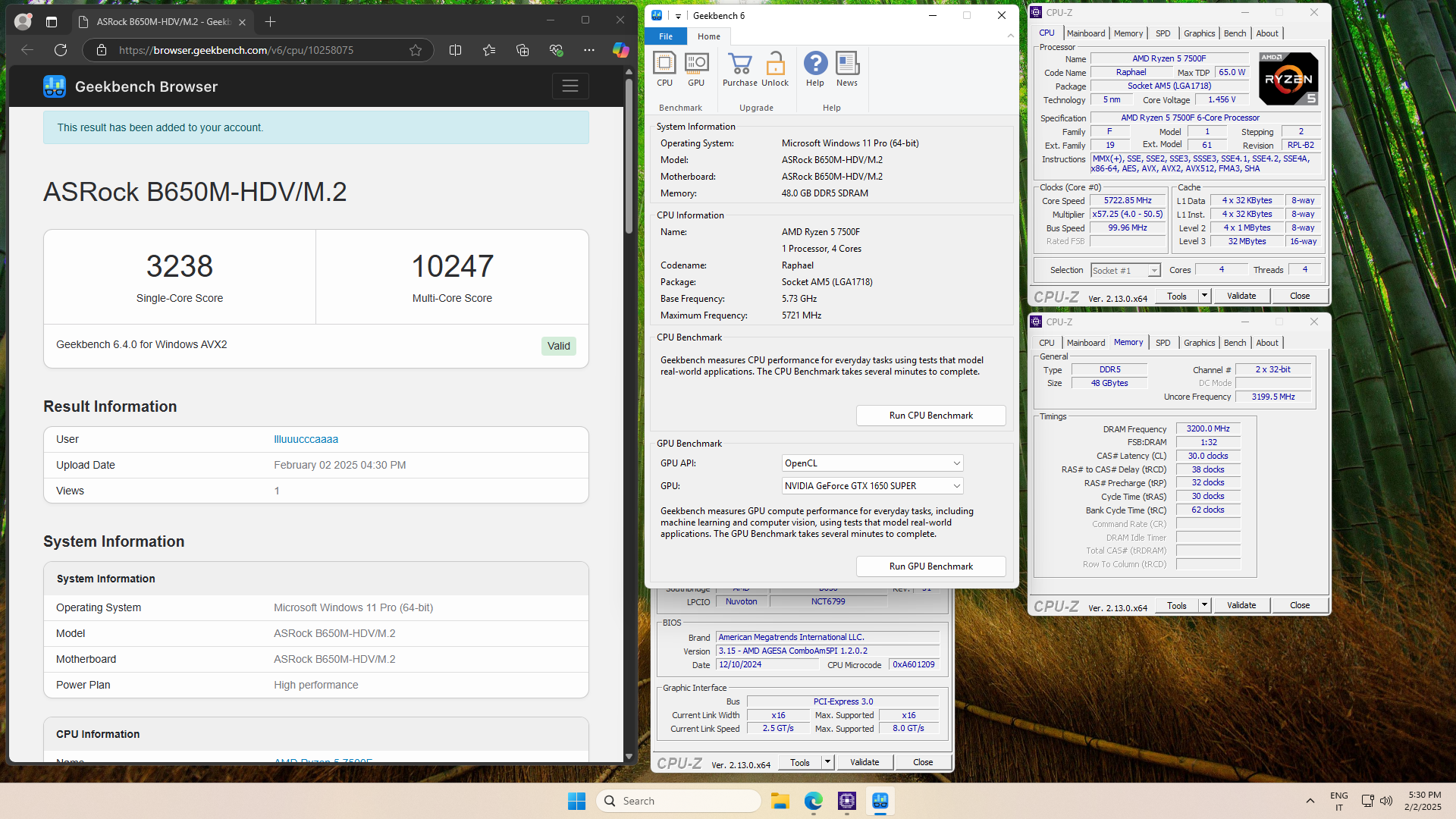Switch to Bench tab in top CPU-Z window
The width and height of the screenshot is (1456, 819).
[1235, 33]
